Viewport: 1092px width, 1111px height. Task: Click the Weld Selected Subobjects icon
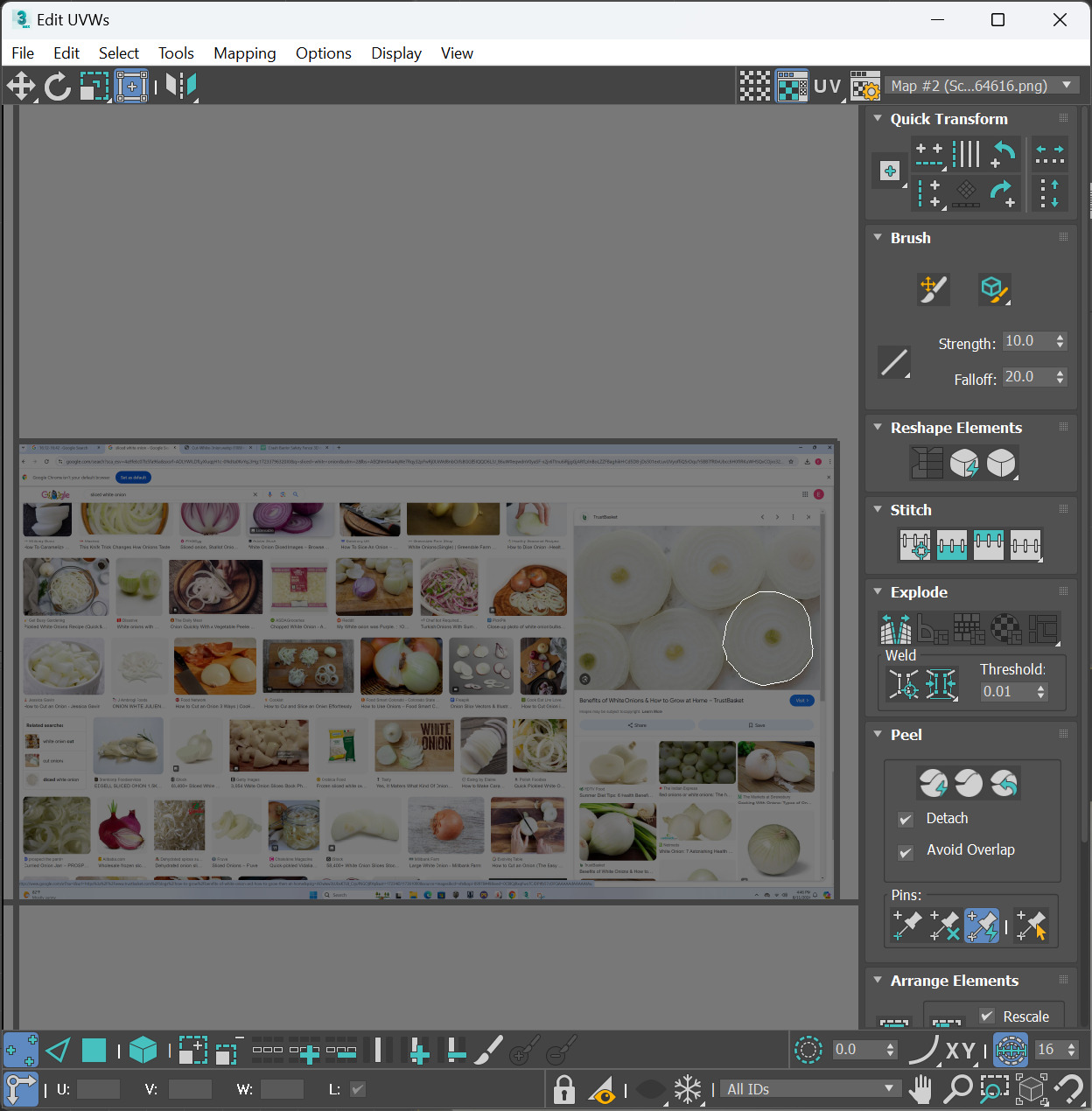tap(941, 685)
